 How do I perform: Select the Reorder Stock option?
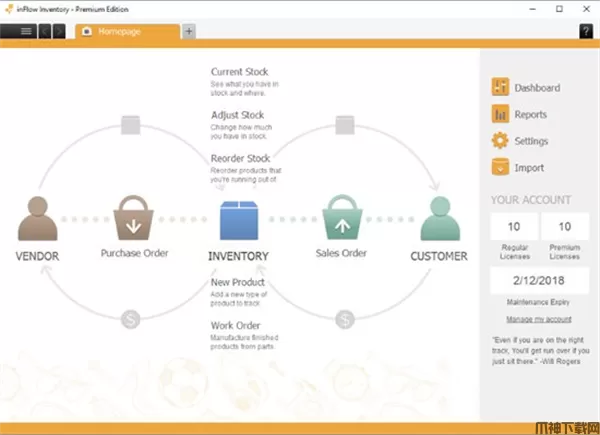pos(240,158)
